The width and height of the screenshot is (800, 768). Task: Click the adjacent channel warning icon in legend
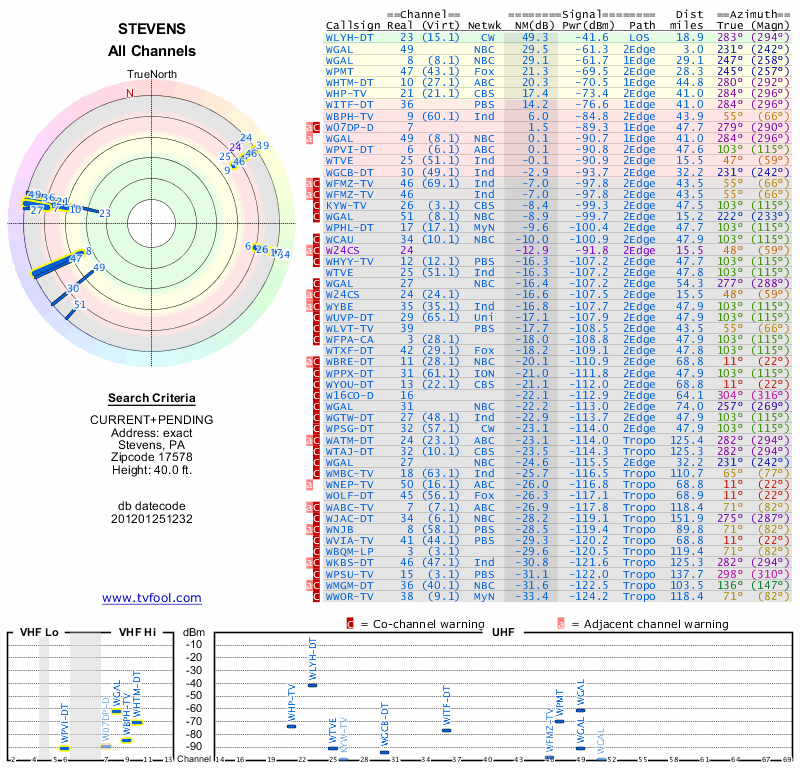[561, 624]
